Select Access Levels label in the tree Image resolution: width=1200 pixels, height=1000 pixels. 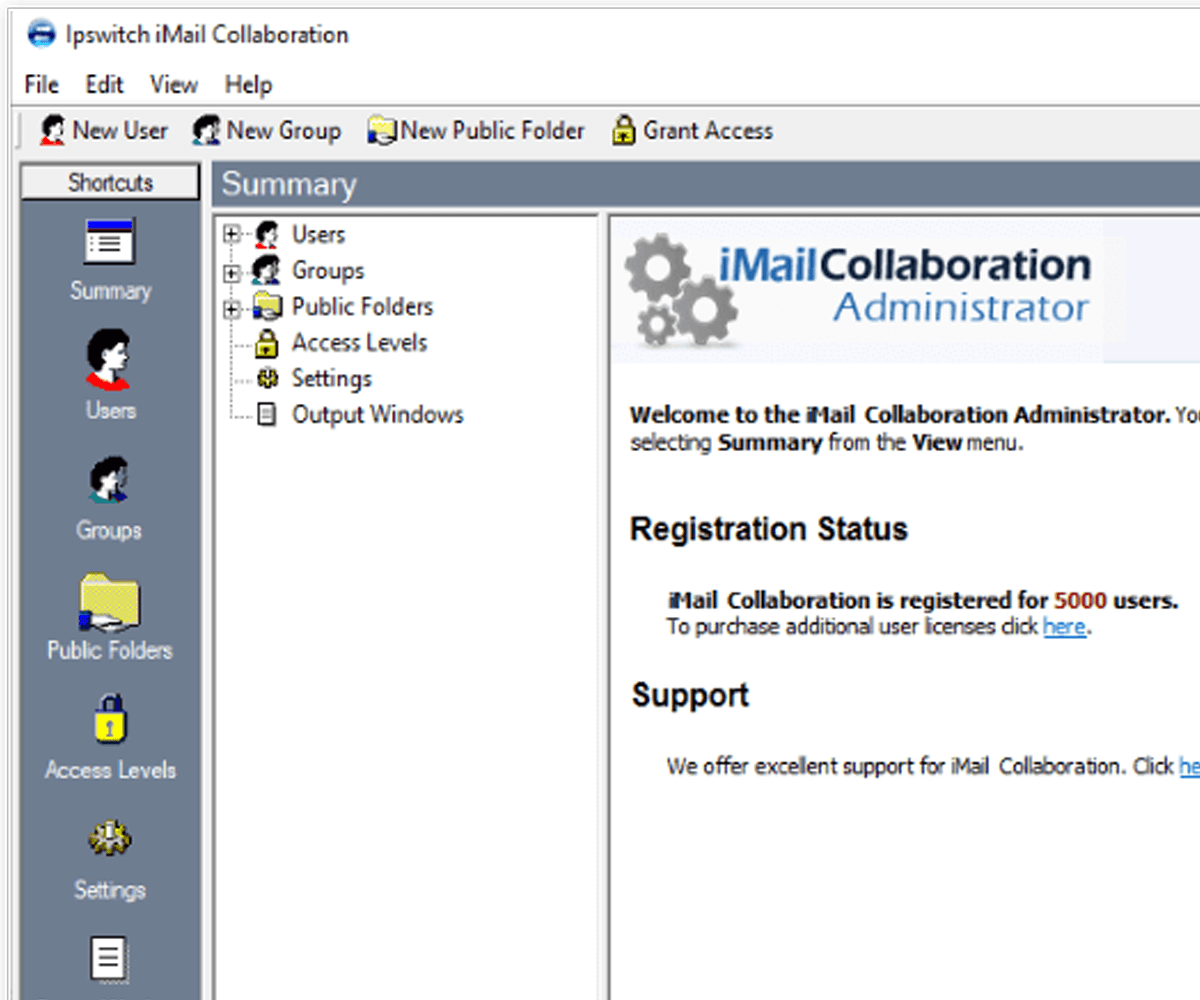[x=359, y=343]
